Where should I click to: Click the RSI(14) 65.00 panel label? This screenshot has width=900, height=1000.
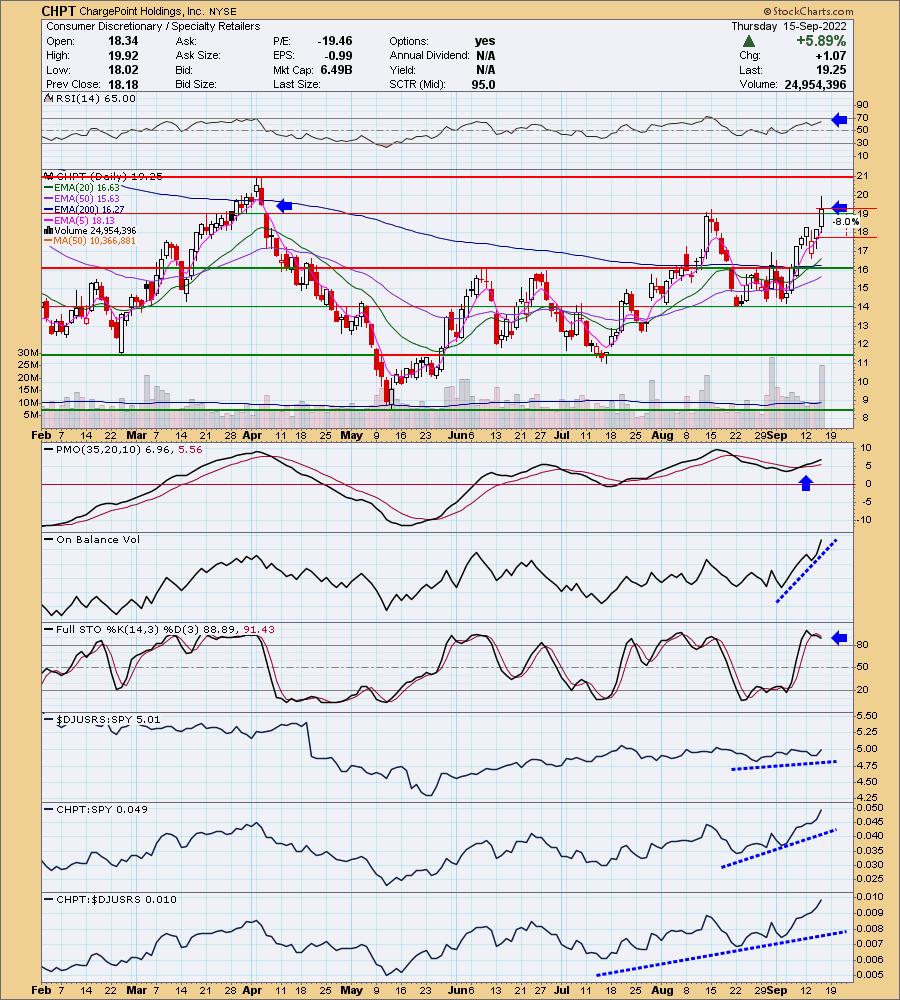pyautogui.click(x=96, y=98)
